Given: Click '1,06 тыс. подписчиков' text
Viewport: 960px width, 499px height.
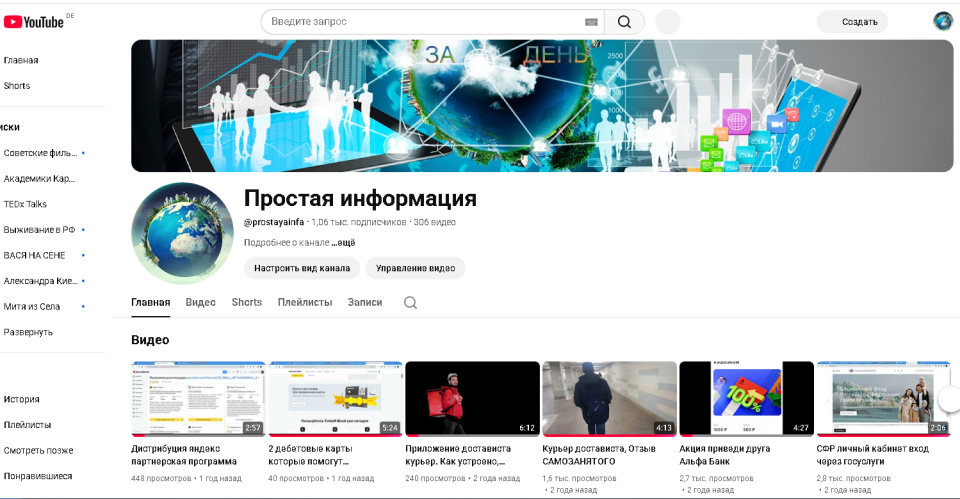Looking at the screenshot, I should point(359,222).
